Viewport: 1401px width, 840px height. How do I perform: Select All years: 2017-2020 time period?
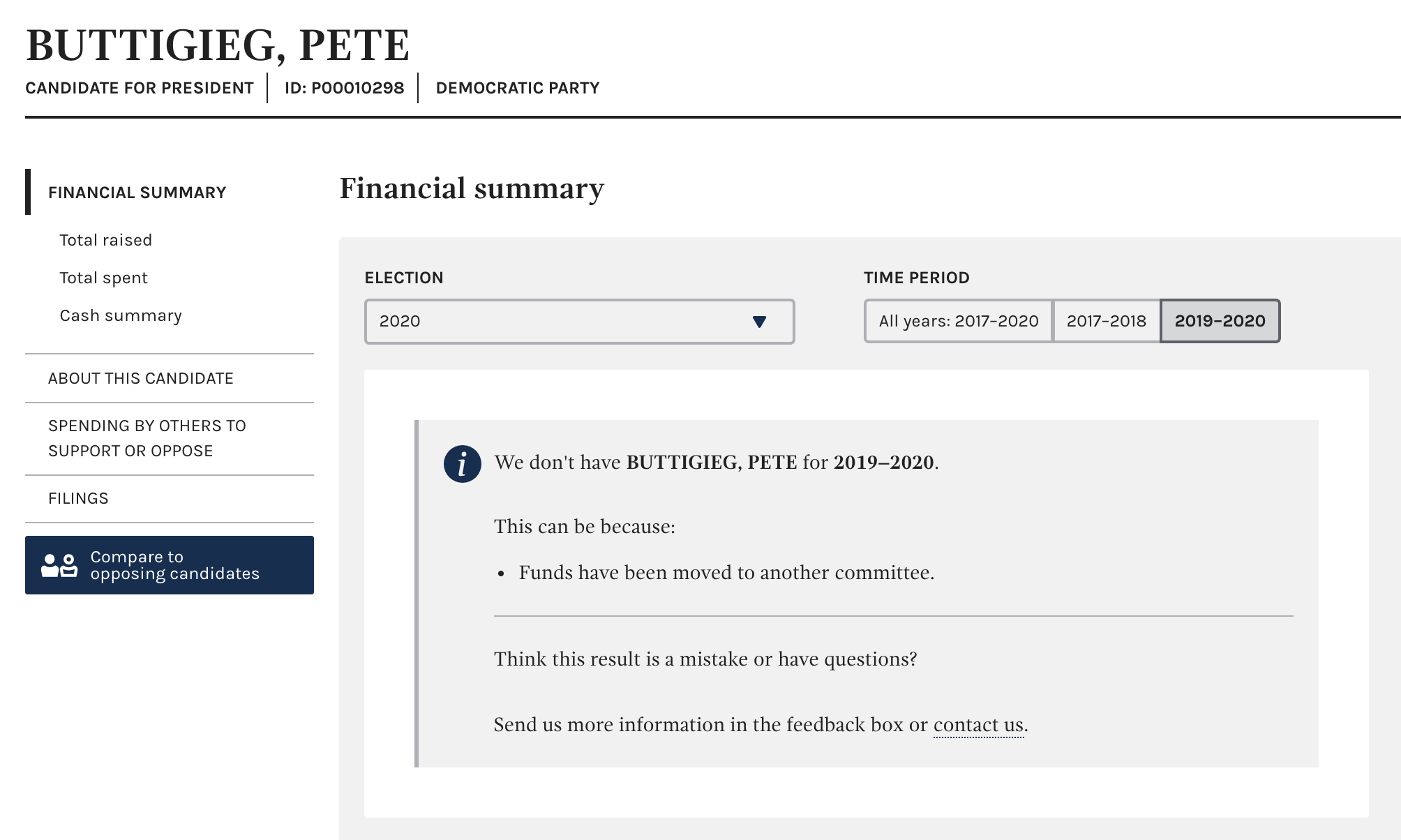pyautogui.click(x=959, y=321)
